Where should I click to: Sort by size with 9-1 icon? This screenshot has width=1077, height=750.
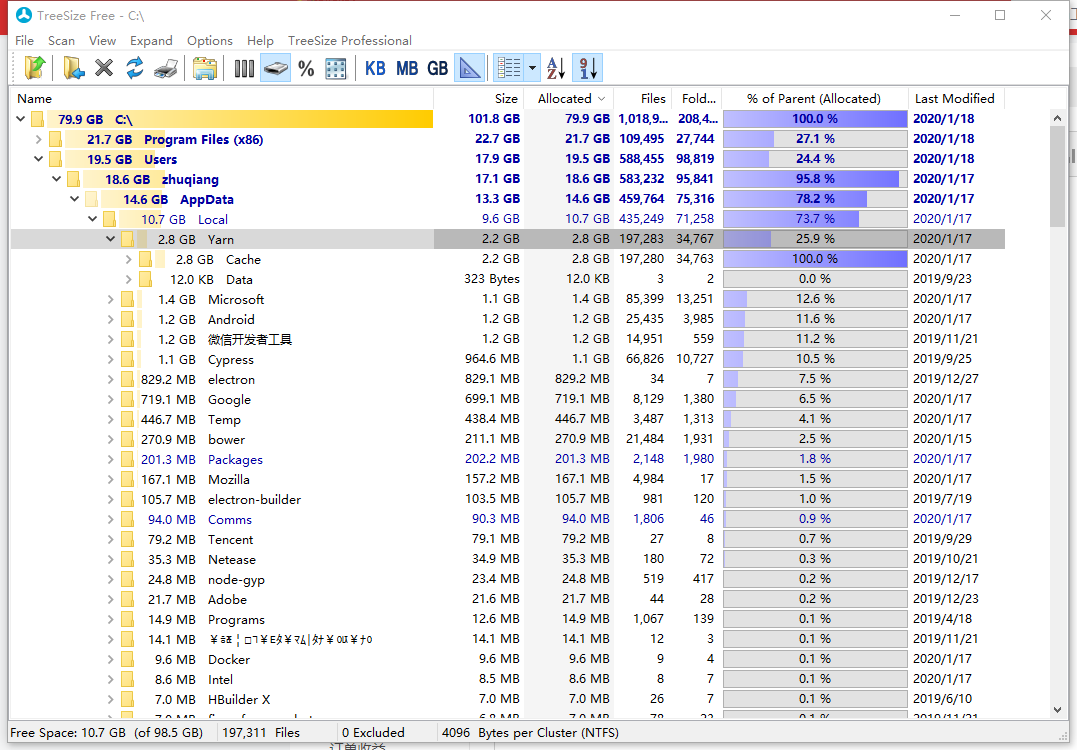click(x=587, y=68)
